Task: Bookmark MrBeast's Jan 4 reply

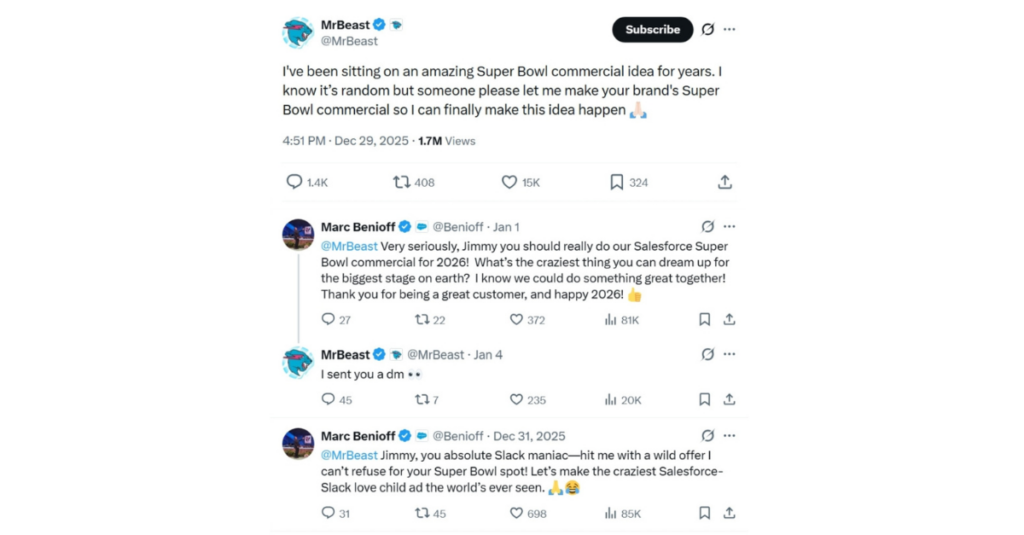Action: pyautogui.click(x=704, y=399)
